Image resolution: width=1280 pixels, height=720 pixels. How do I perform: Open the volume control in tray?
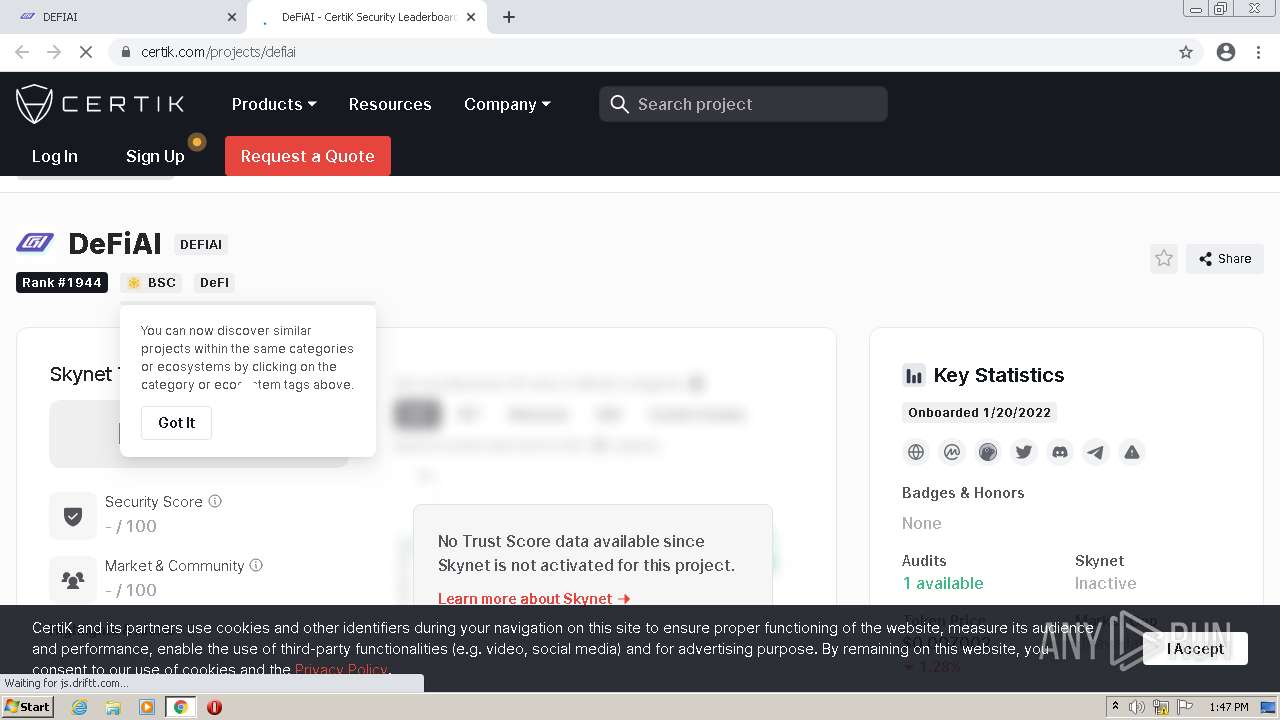click(x=1137, y=707)
